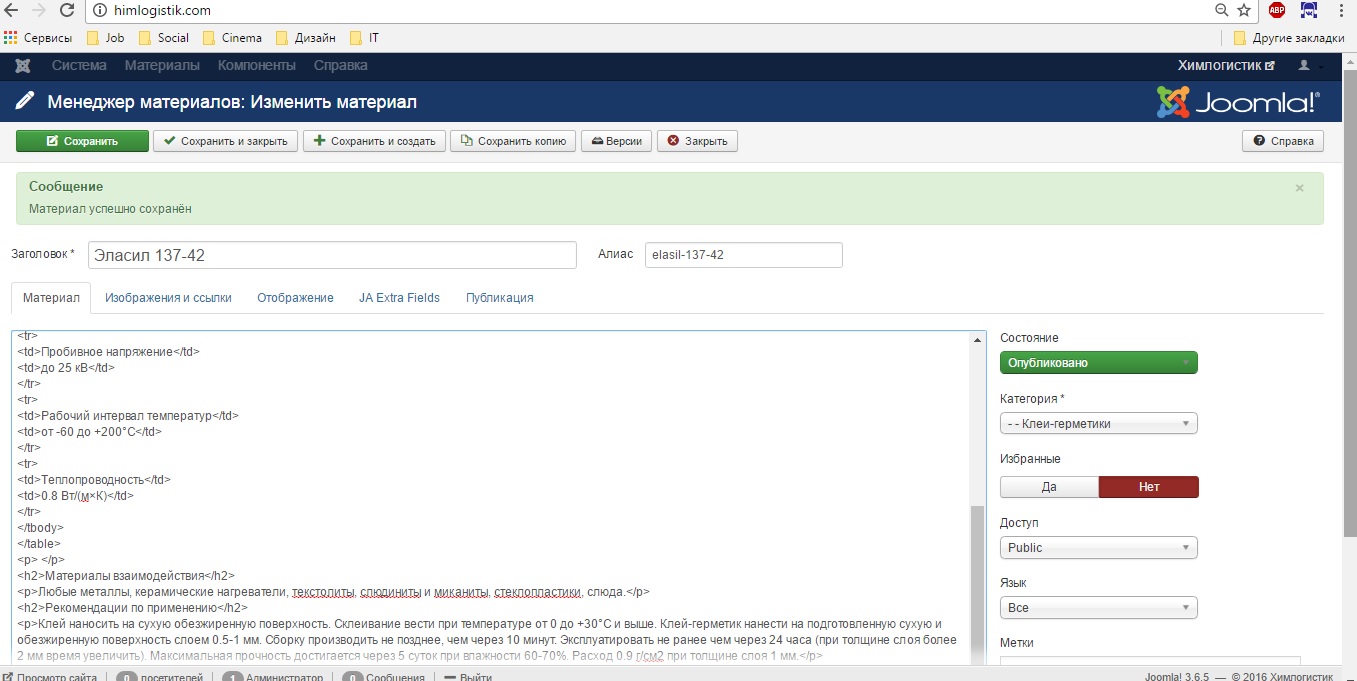Open the Состояние Опубликовано dropdown
Image resolution: width=1357 pixels, height=681 pixels.
[1099, 363]
